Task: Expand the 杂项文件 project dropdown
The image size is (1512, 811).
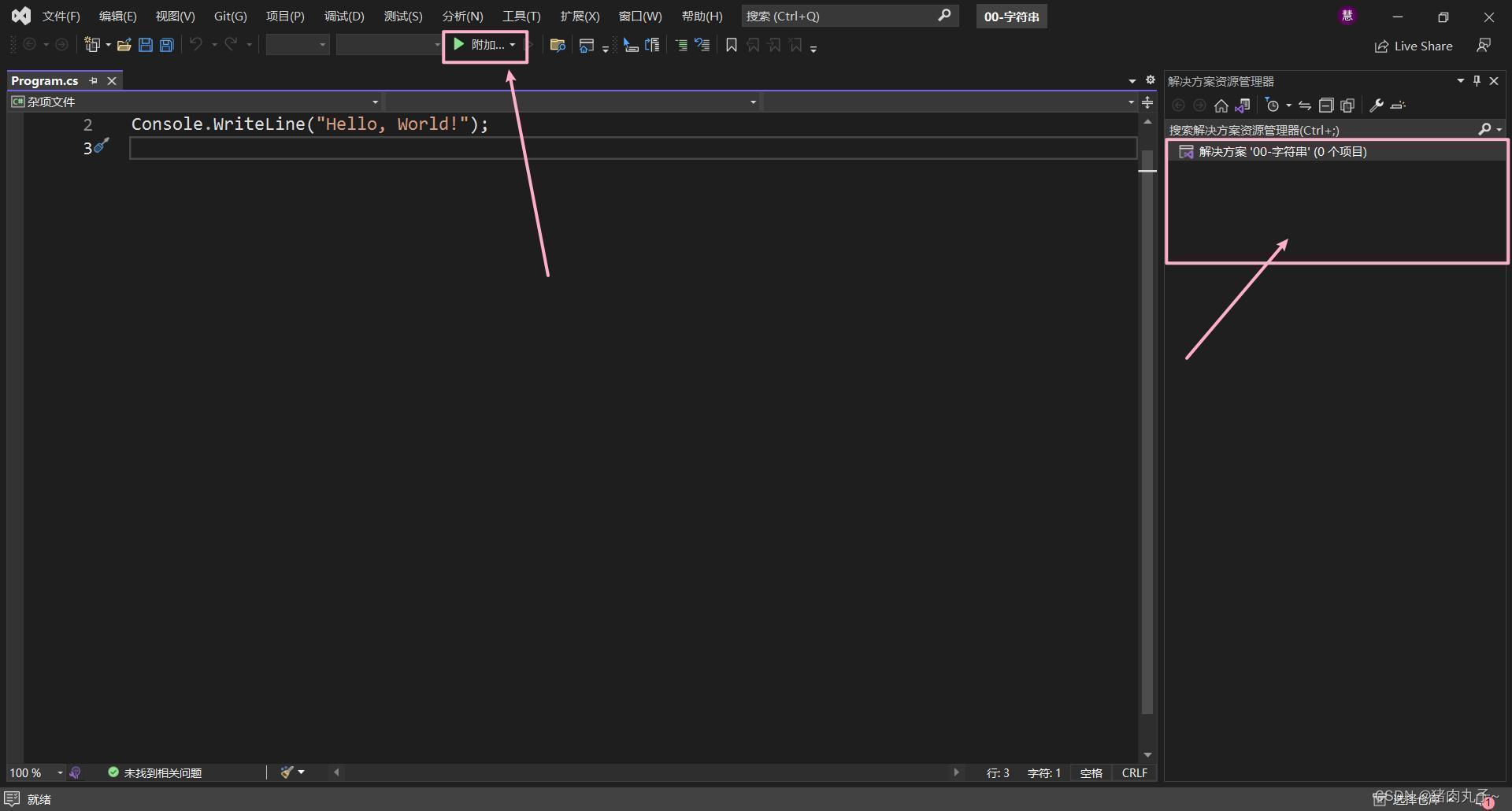Action: tap(376, 102)
